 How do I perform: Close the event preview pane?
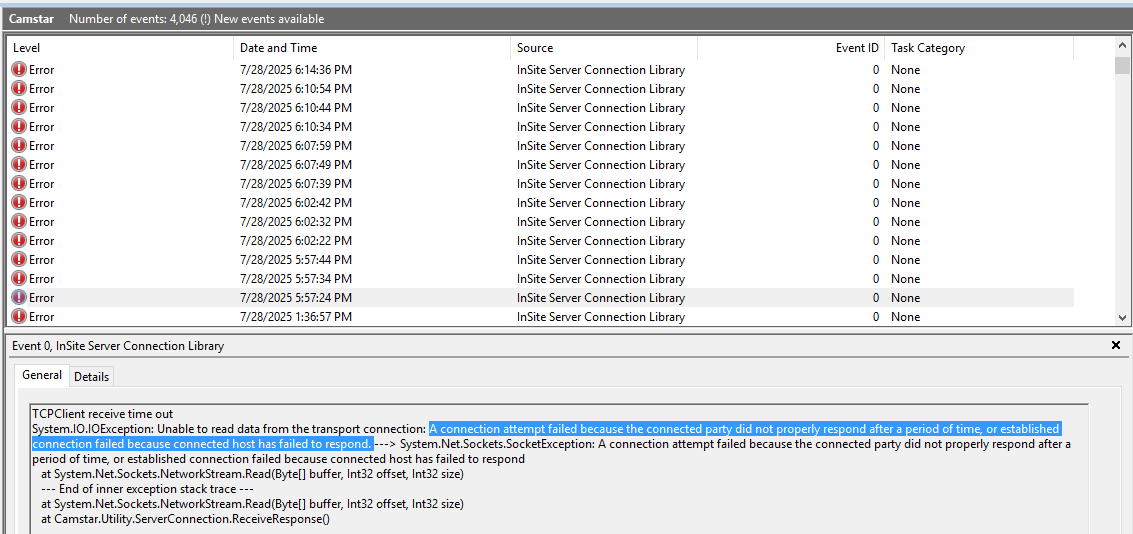click(1116, 345)
